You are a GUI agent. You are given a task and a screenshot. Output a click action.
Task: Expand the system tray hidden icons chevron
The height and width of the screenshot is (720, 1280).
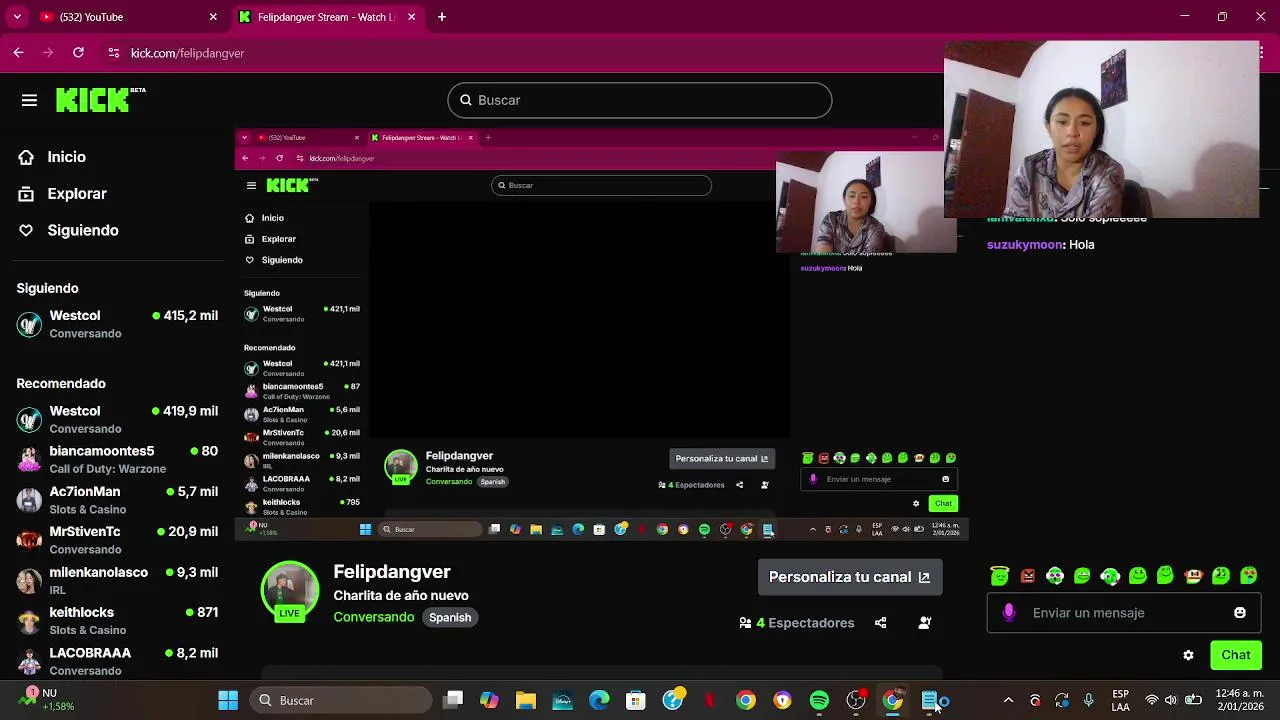coord(1008,700)
